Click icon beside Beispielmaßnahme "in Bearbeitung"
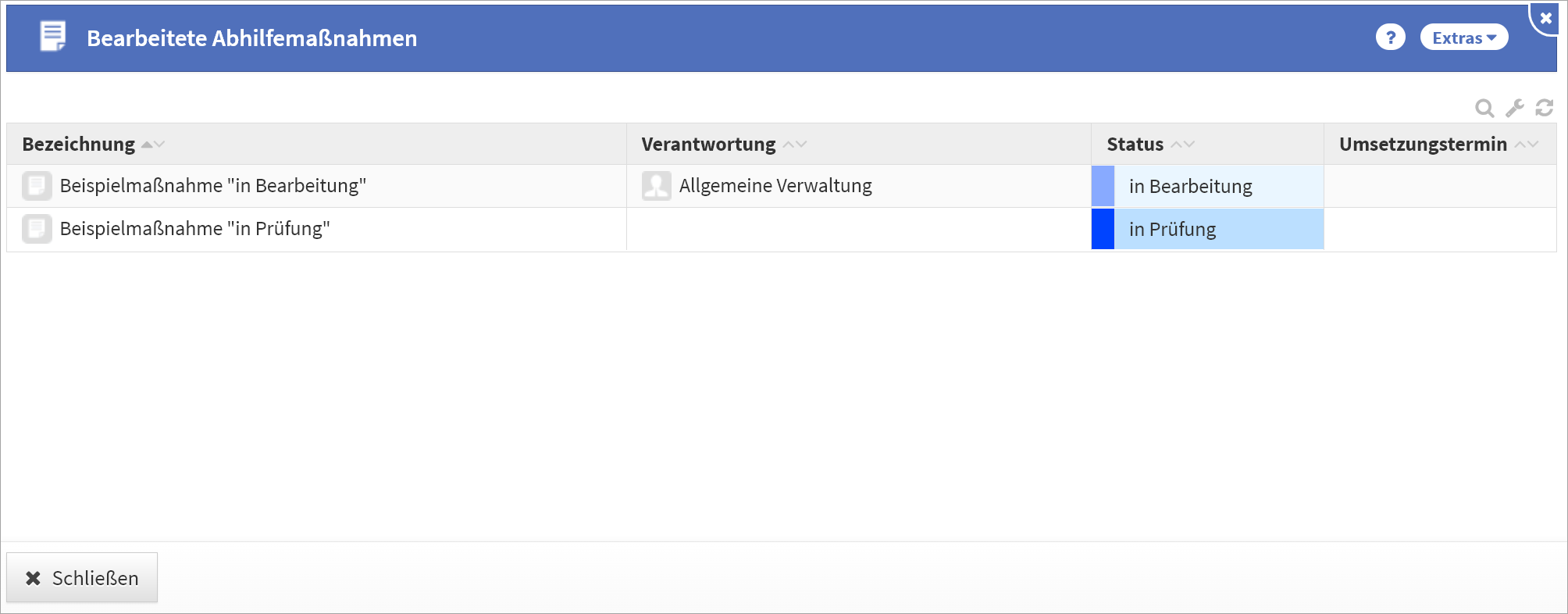The width and height of the screenshot is (1568, 614). pyautogui.click(x=37, y=186)
